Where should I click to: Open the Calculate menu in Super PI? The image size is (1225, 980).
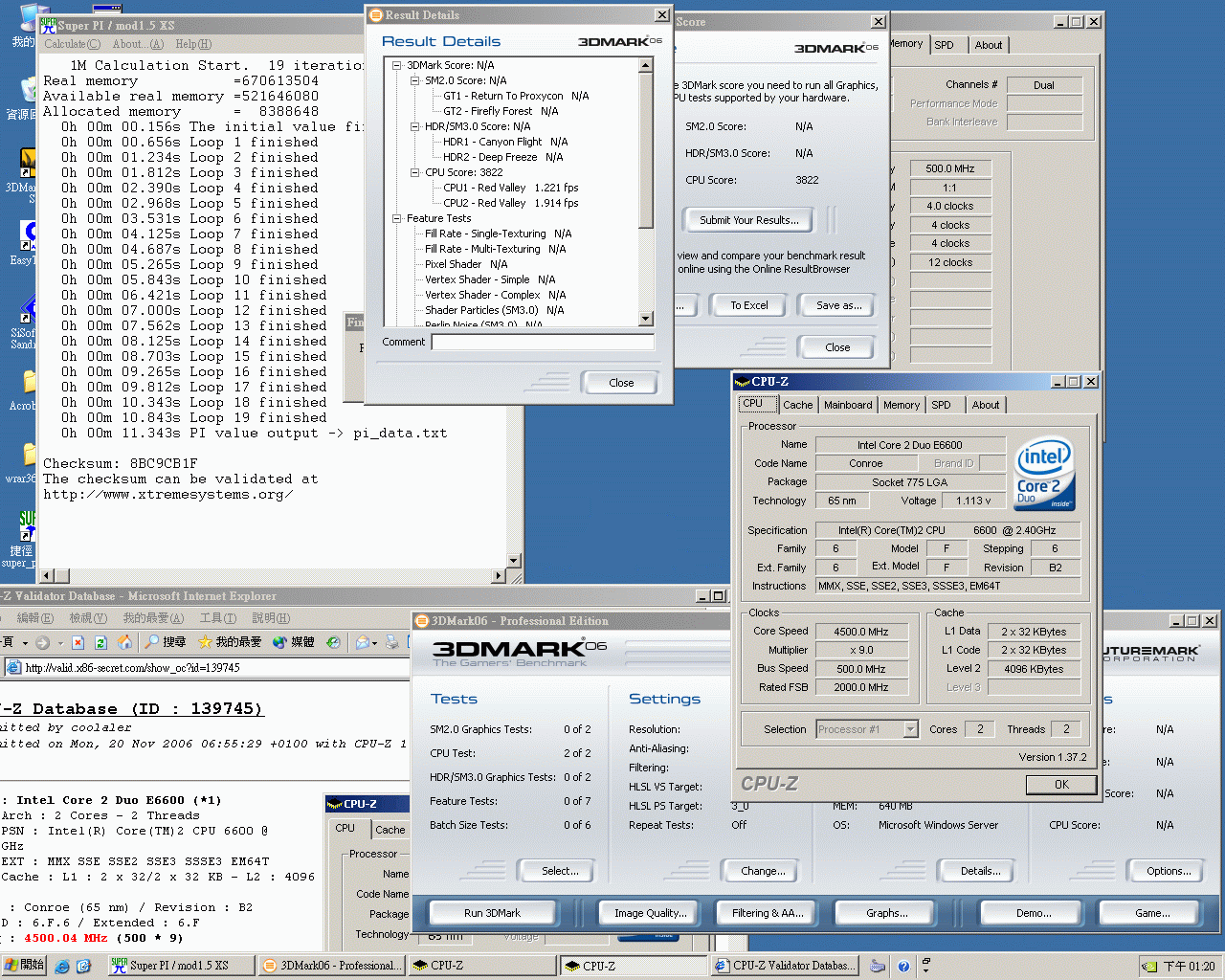coord(72,44)
